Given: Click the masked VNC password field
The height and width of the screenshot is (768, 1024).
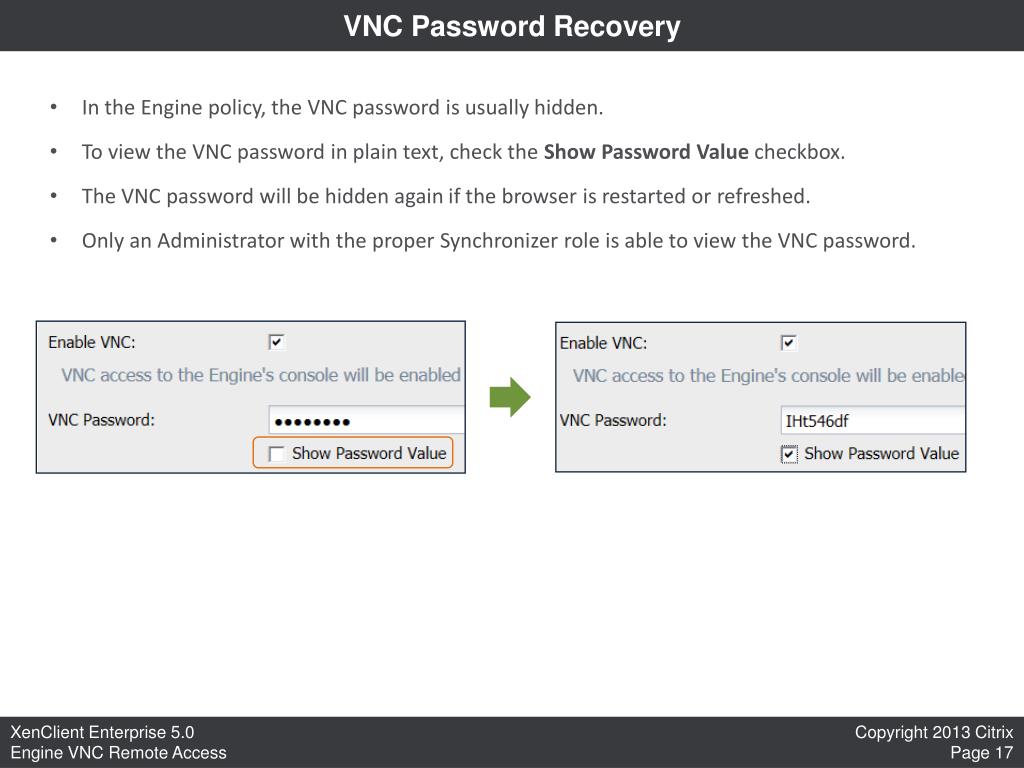Looking at the screenshot, I should (366, 421).
